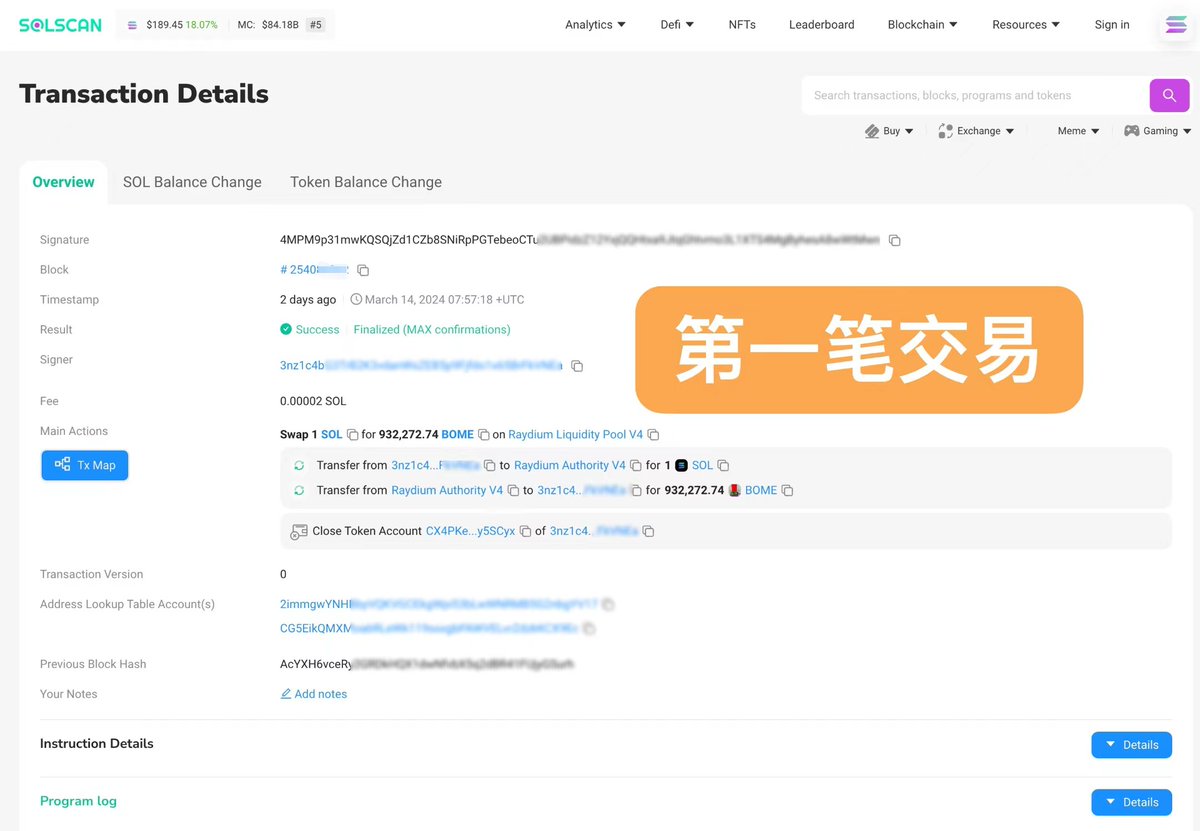Click the Close Token Account row icon
The height and width of the screenshot is (831, 1200).
[x=299, y=532]
